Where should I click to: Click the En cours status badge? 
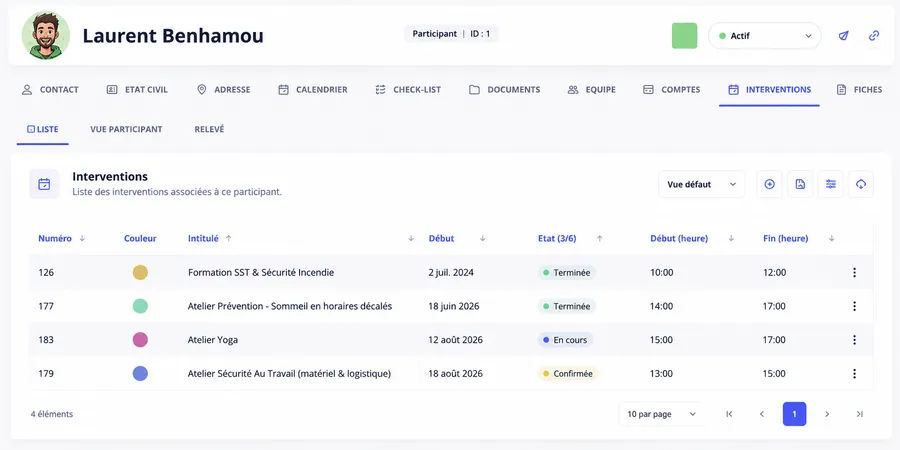point(565,340)
